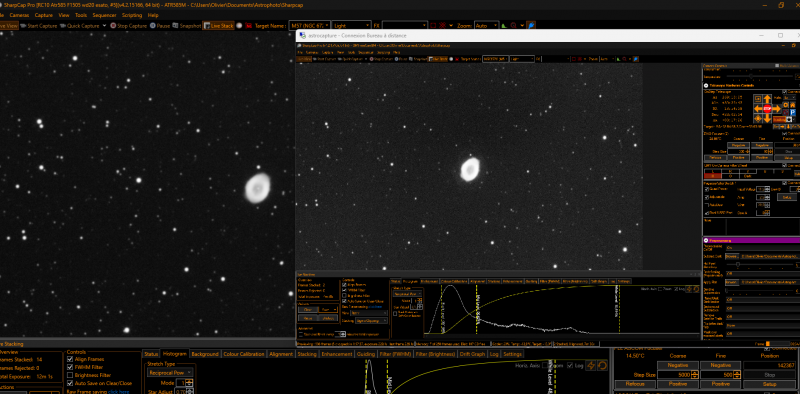Viewport: 800px width, 394px height.
Task: Switch to the Status tab
Action: [x=151, y=354]
